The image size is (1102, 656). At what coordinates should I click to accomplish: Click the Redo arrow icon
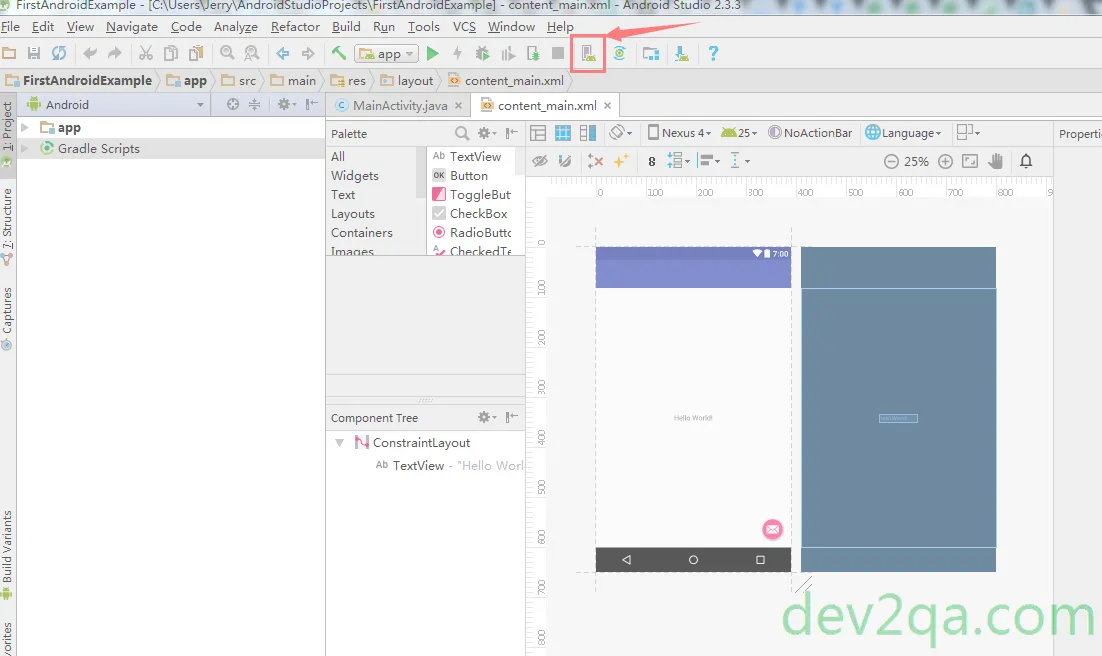tap(115, 53)
